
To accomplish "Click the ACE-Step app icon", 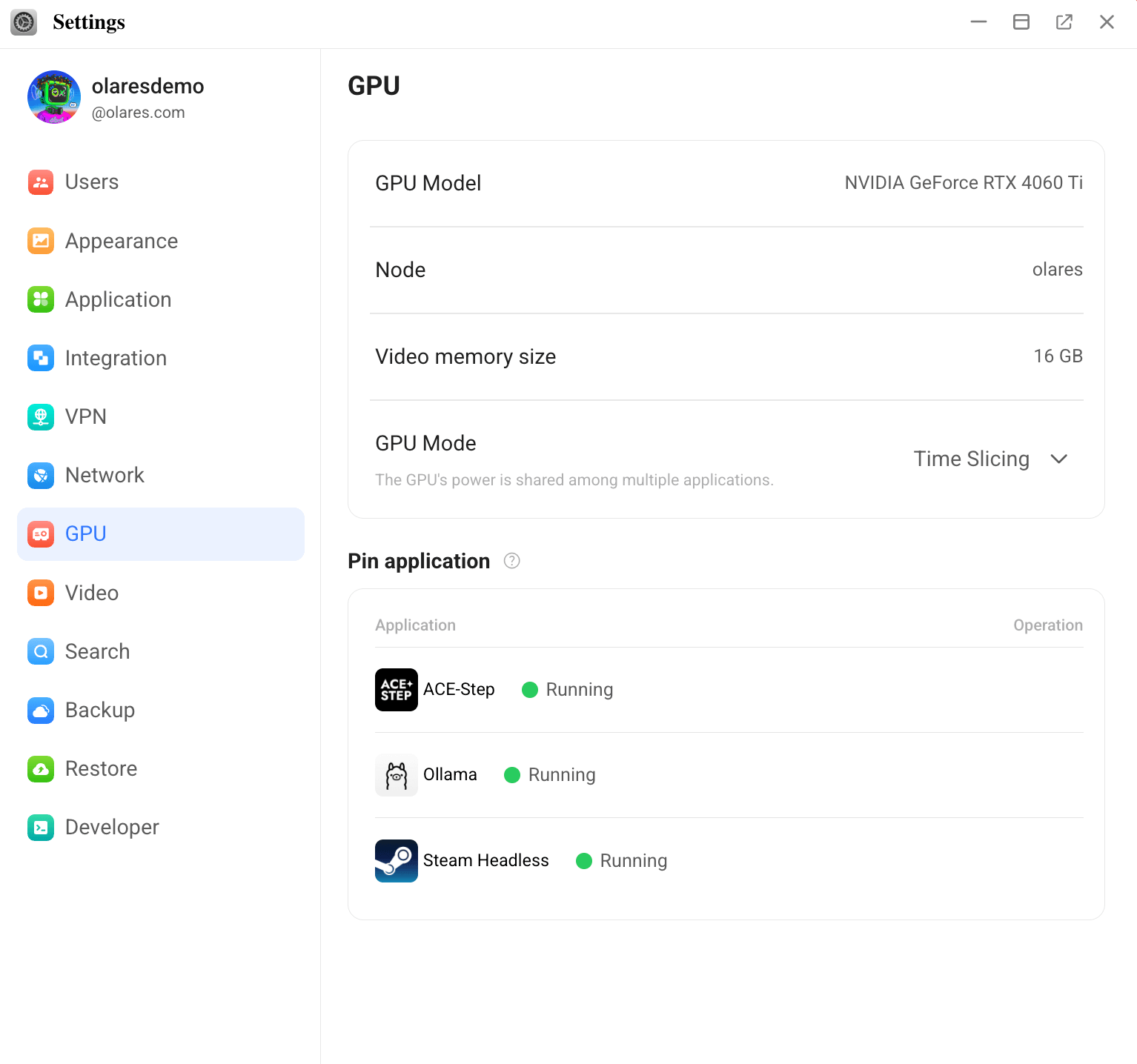I will tap(397, 690).
